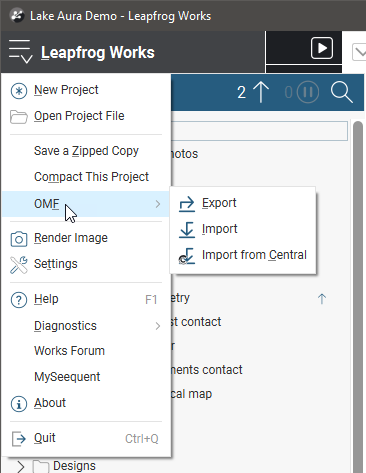Click the Leapfrog Works hamburger menu icon

click(x=21, y=51)
